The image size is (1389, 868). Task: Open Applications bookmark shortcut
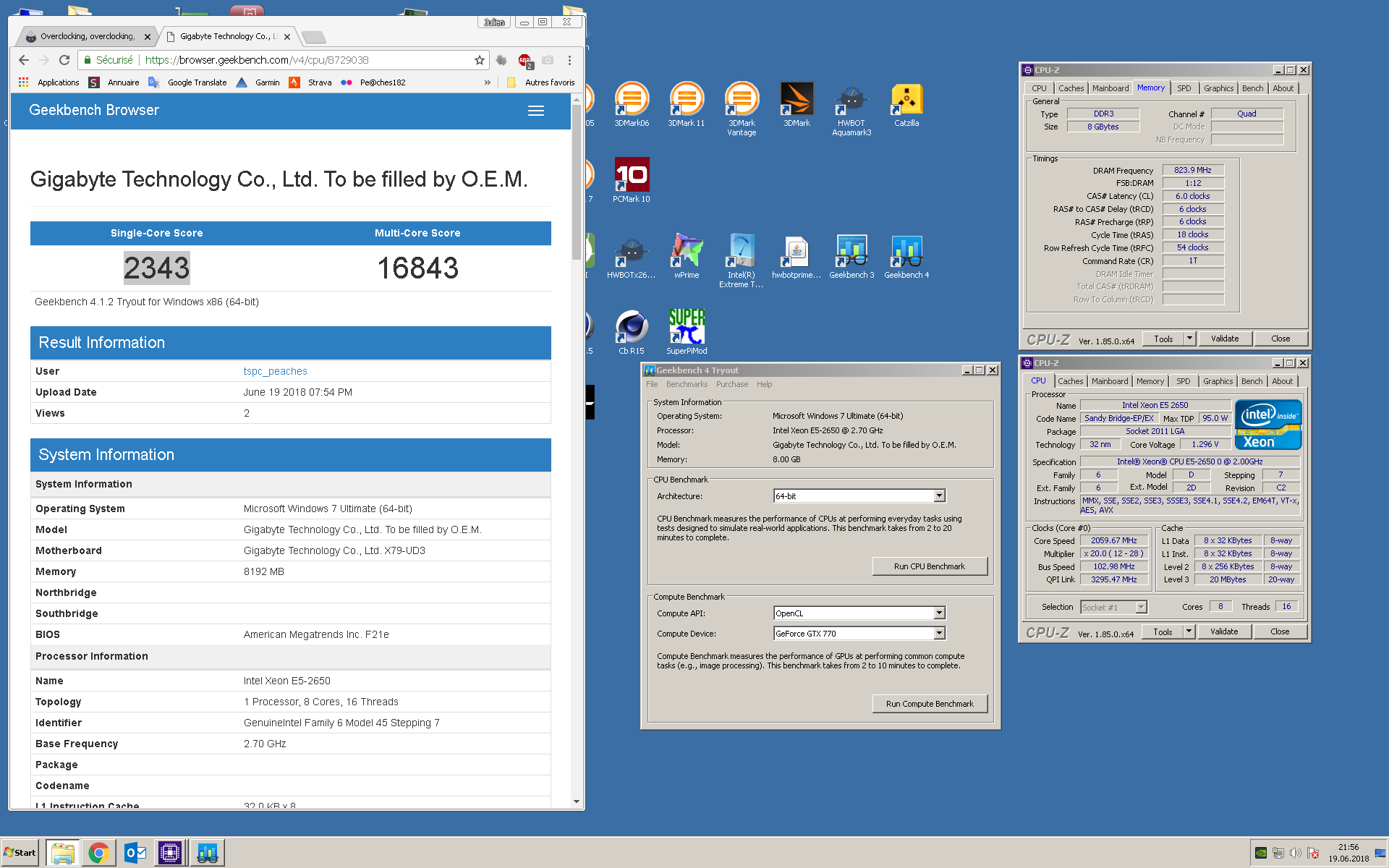(x=48, y=82)
